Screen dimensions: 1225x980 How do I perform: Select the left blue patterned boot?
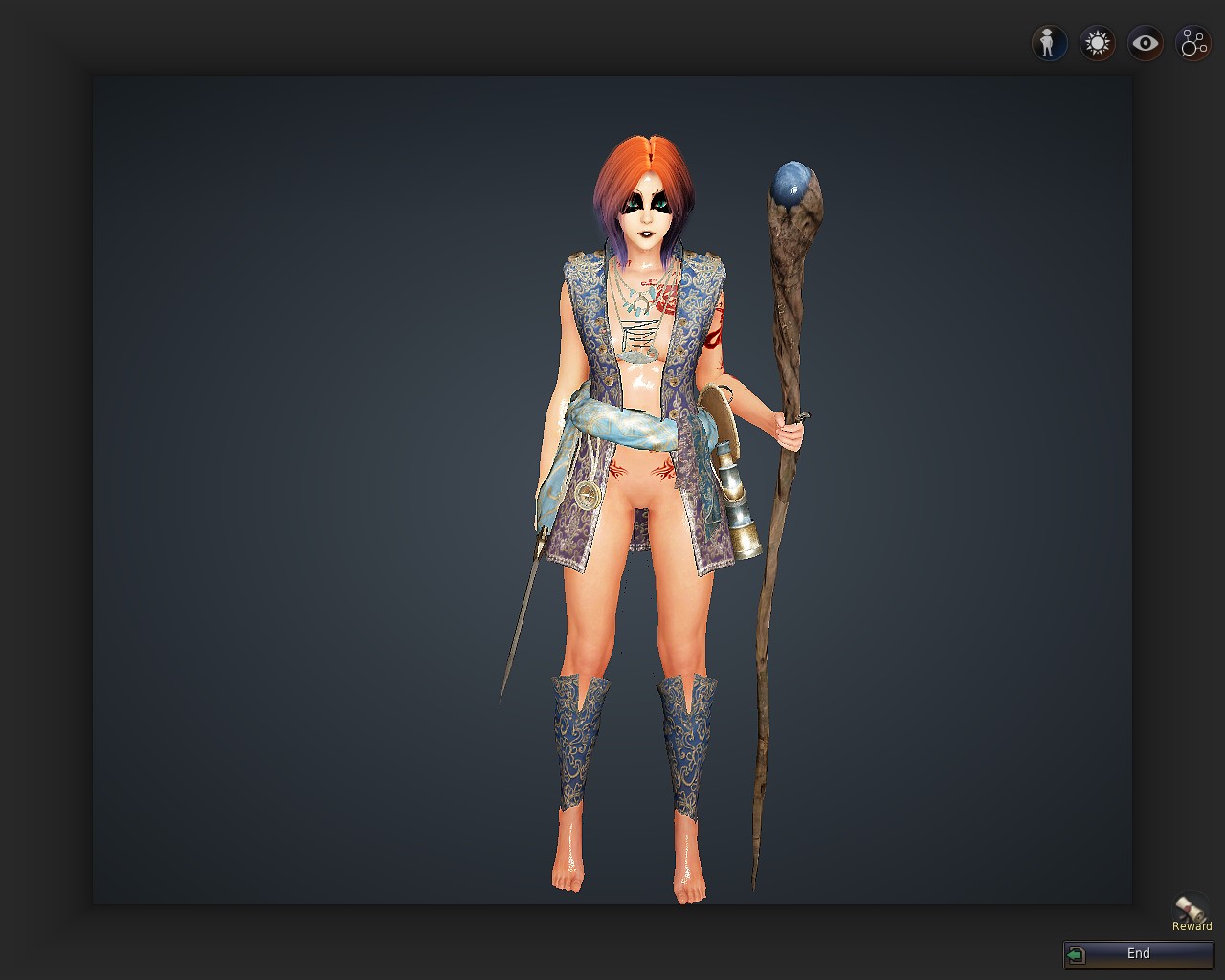pos(579,737)
